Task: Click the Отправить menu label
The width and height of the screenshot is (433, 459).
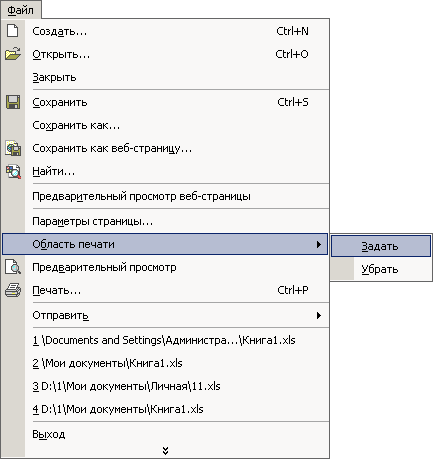Action: [x=60, y=315]
